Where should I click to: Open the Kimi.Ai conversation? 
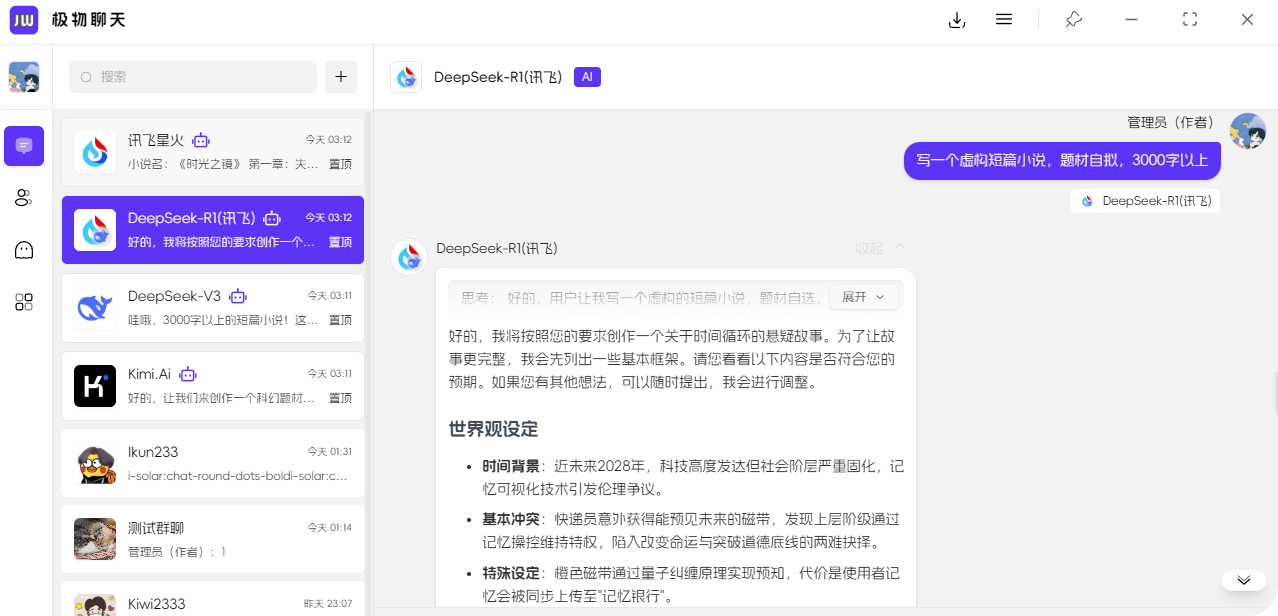(x=213, y=386)
